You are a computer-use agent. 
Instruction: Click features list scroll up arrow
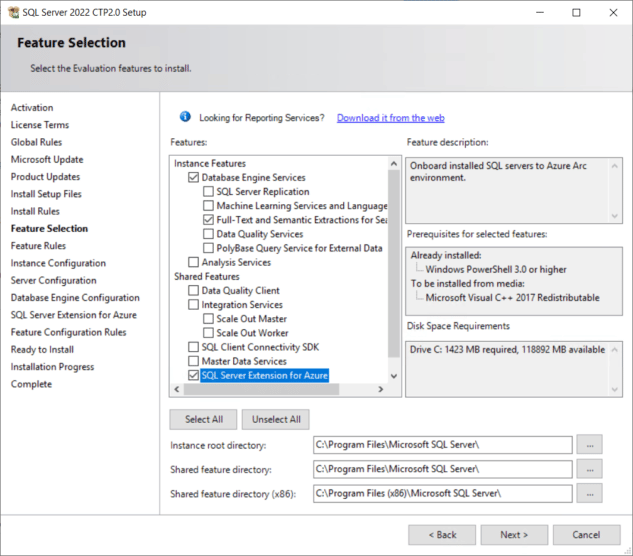pos(394,164)
